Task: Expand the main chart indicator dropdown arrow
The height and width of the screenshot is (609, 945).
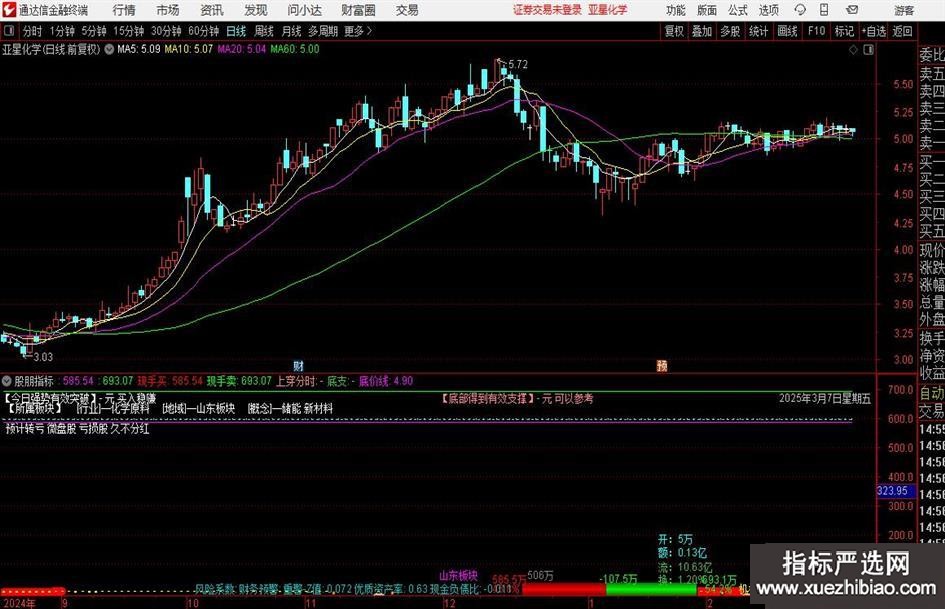Action: point(109,49)
